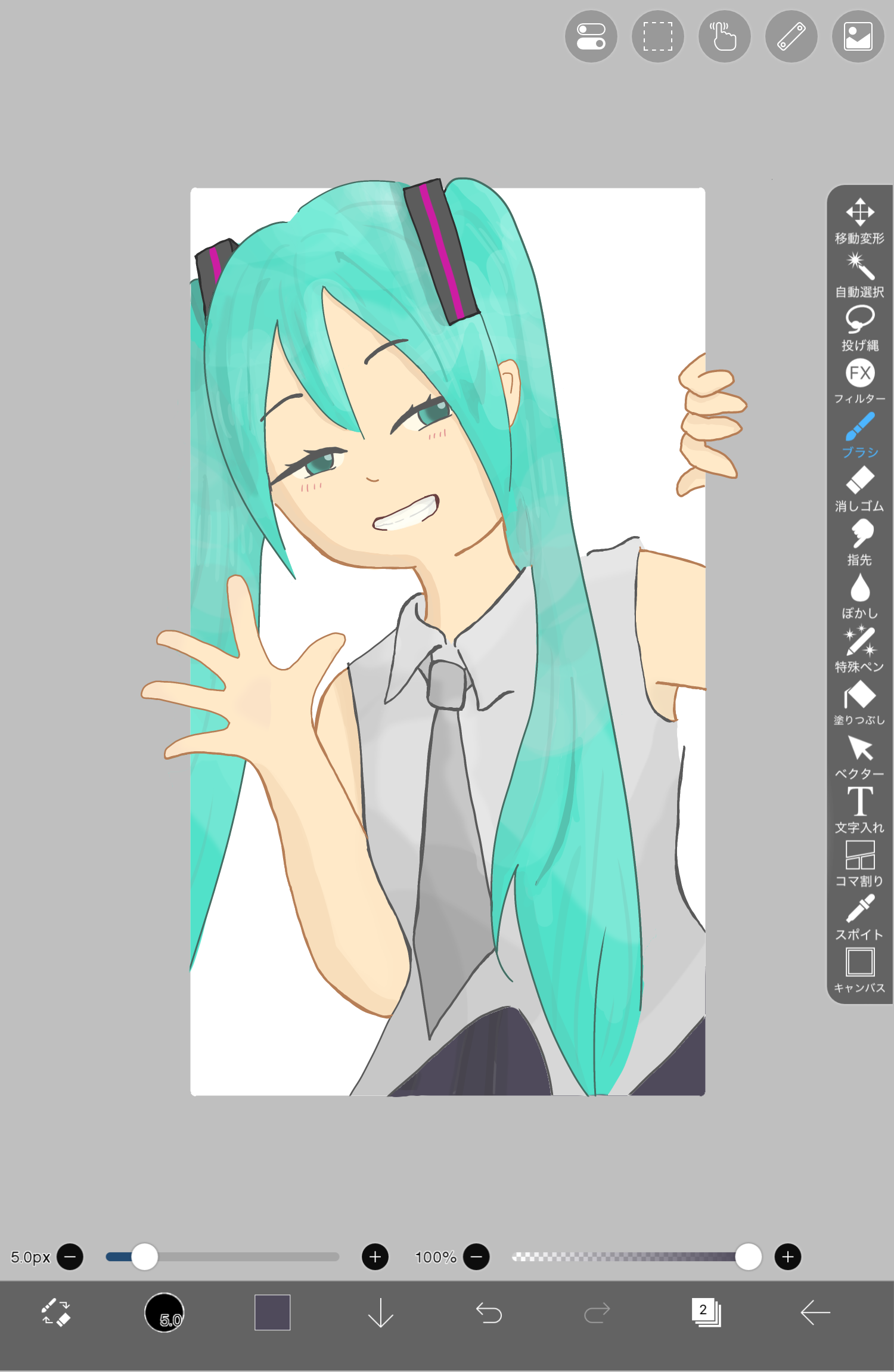The width and height of the screenshot is (894, 1372).
Task: Undo the last stroke
Action: (x=489, y=1312)
